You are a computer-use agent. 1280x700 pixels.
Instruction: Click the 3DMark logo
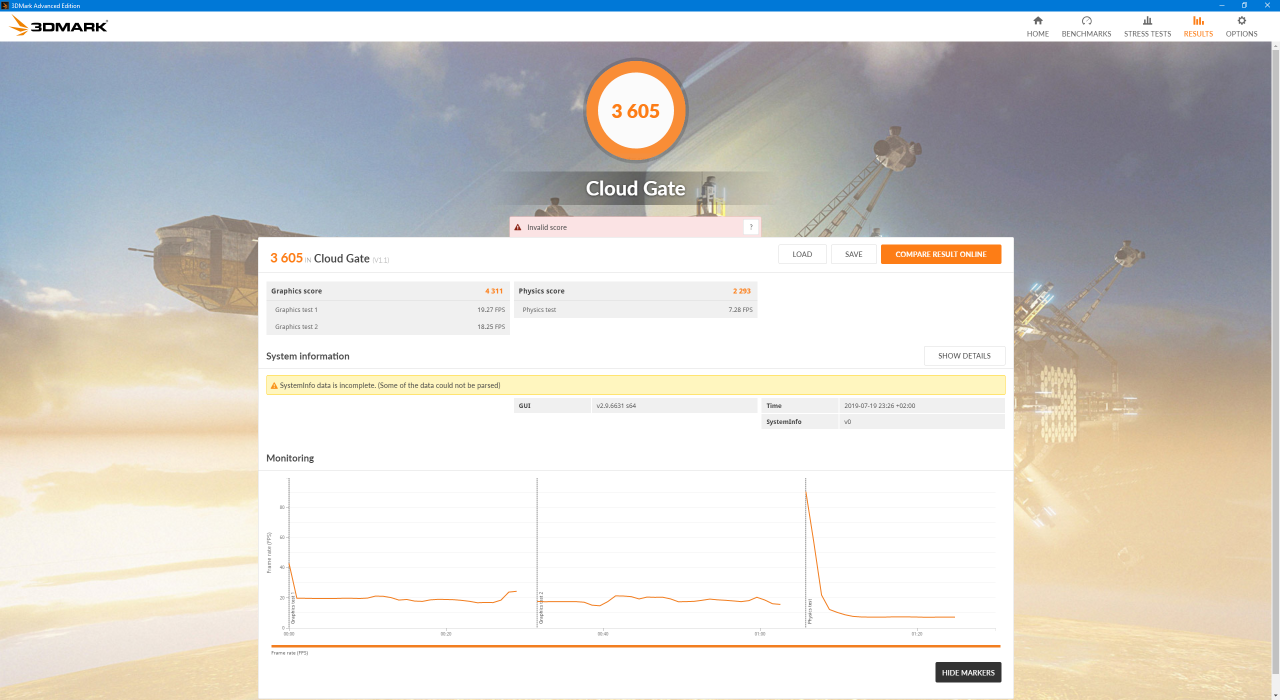click(x=59, y=26)
